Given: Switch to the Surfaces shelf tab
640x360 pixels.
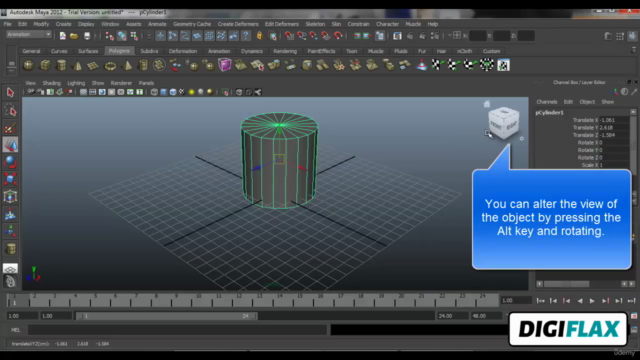Looking at the screenshot, I should [88, 51].
